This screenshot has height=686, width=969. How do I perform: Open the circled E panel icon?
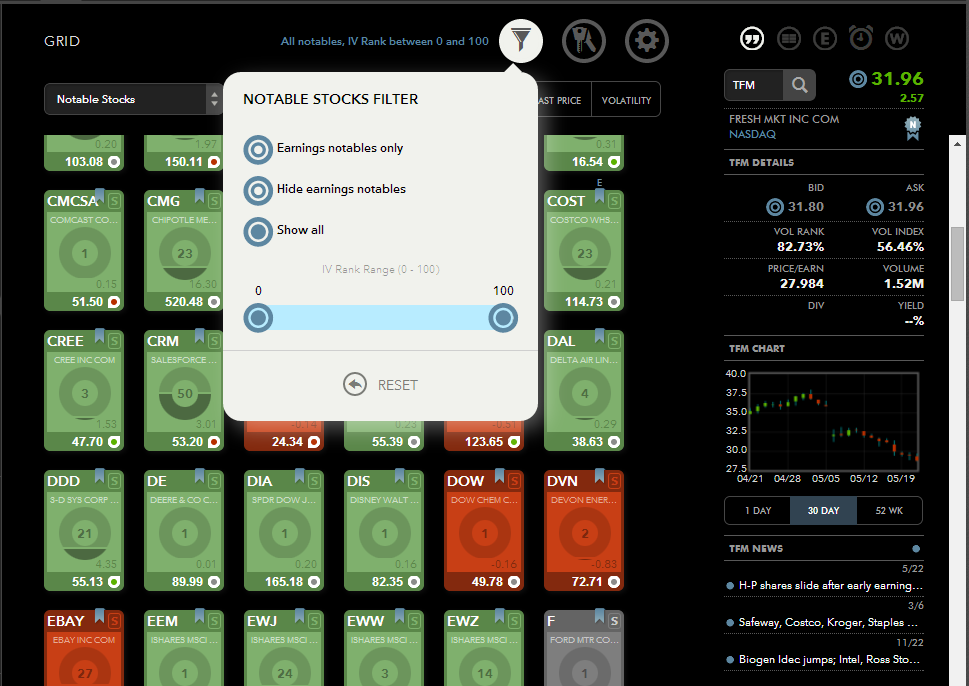824,39
